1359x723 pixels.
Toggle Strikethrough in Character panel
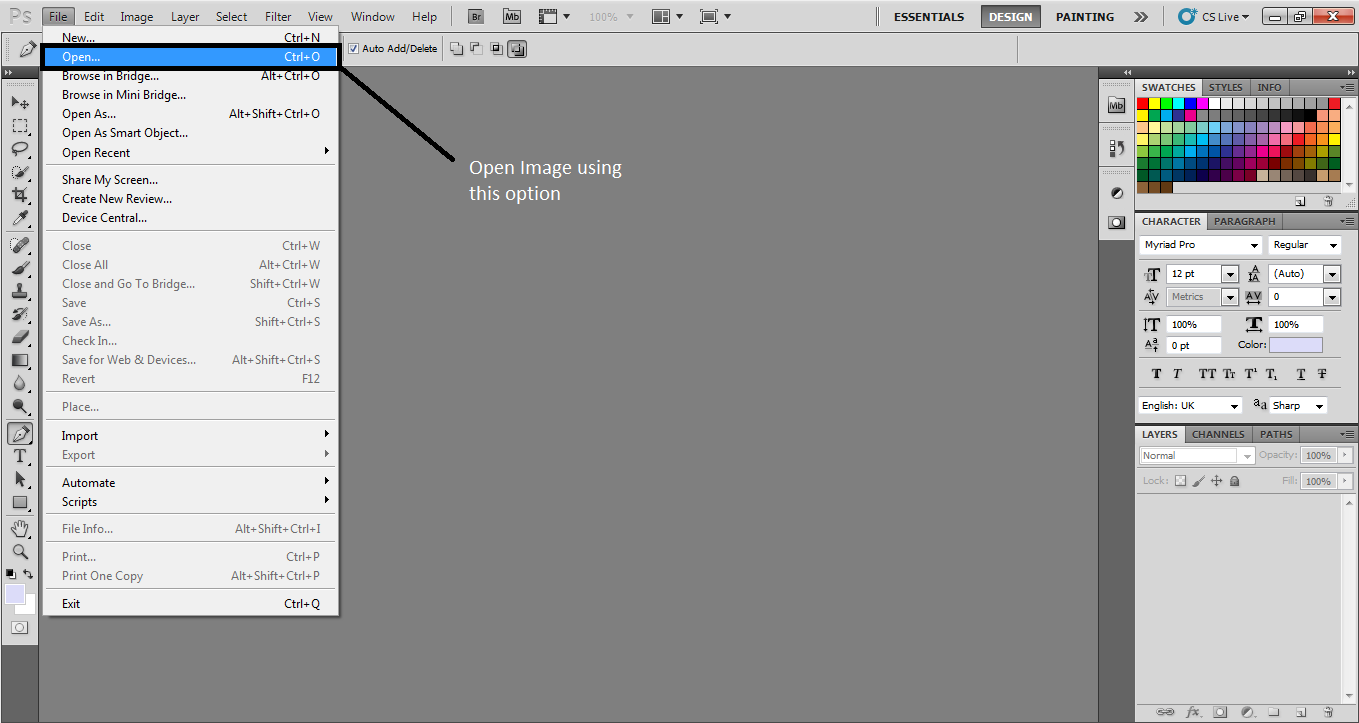1322,374
